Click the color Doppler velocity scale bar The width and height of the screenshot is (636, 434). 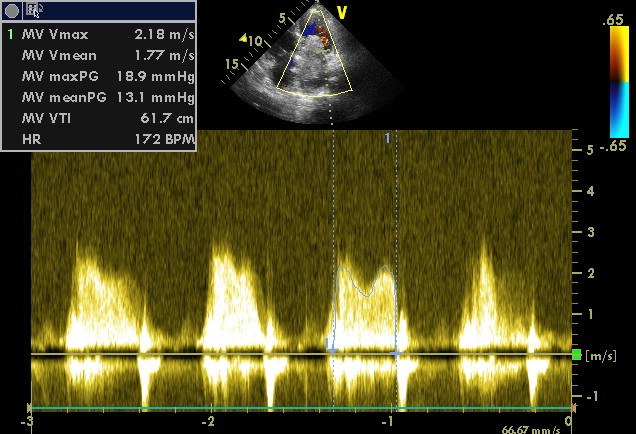tap(619, 82)
